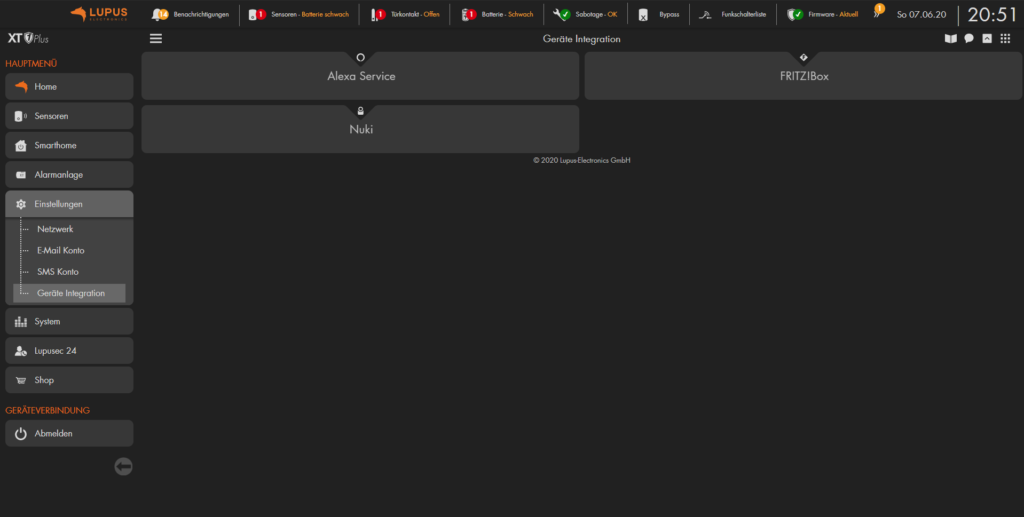
Task: Click the Abmelden logout button
Action: (x=69, y=433)
